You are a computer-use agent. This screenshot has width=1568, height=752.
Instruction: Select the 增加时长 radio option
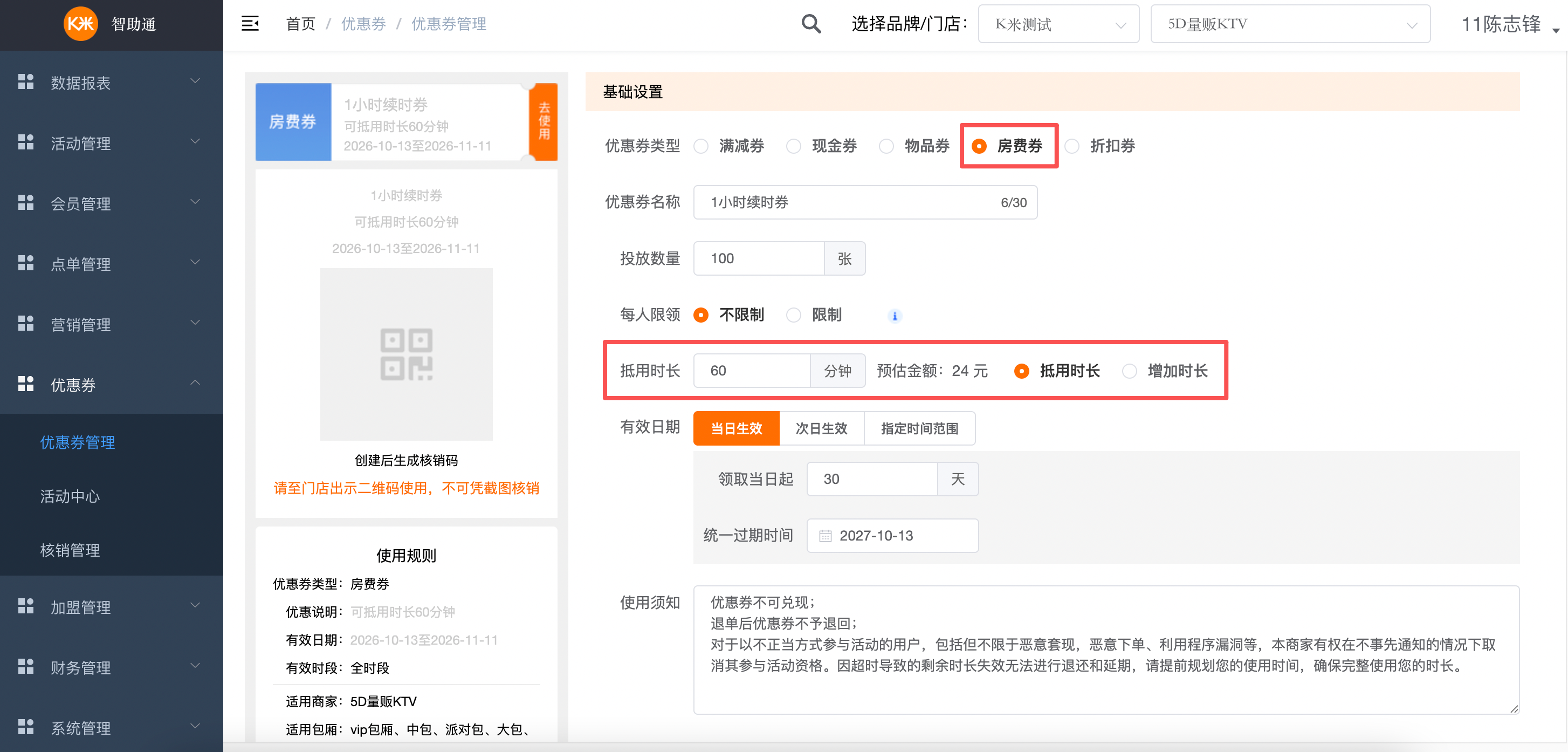point(1130,371)
